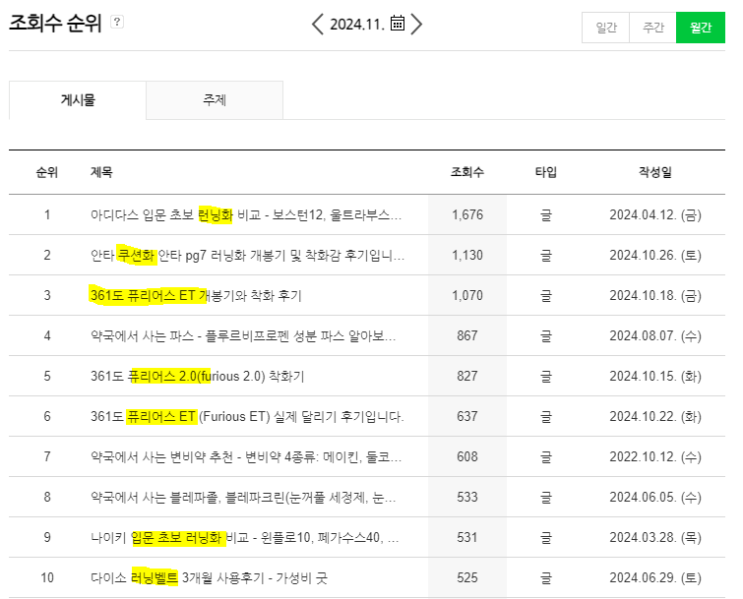Click view count 1,676

coord(468,215)
